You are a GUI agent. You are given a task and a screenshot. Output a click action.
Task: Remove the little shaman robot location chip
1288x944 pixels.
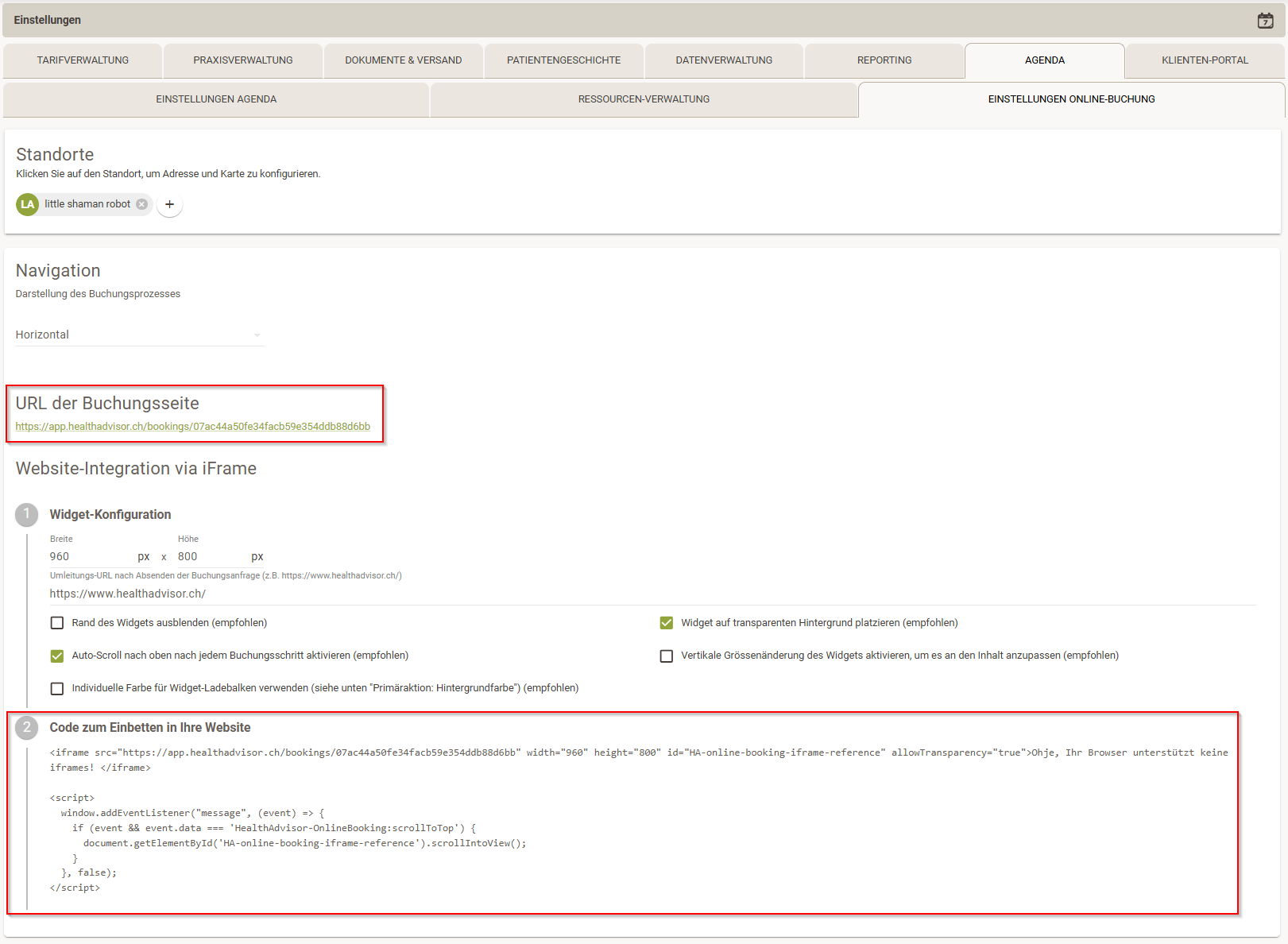[141, 204]
